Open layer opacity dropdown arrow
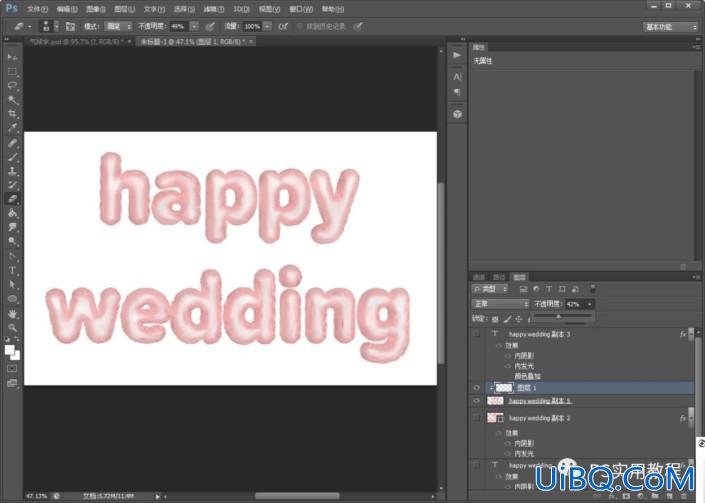 (589, 304)
